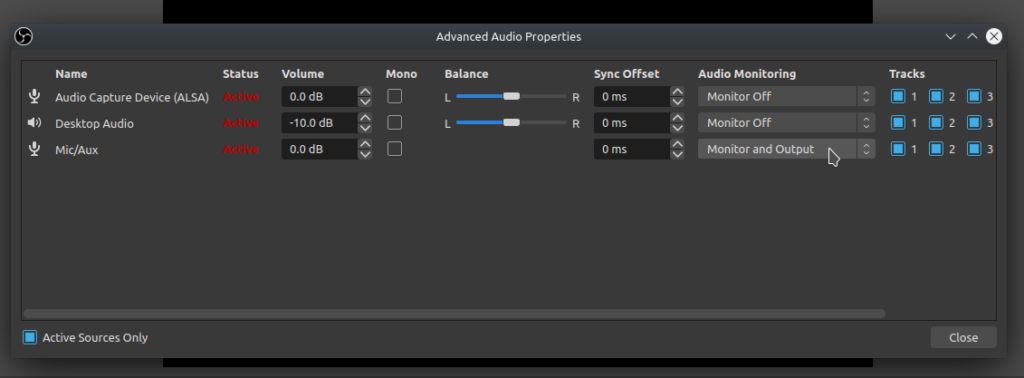The width and height of the screenshot is (1024, 378).
Task: Click Desktop Audio balance slider handle
Action: [511, 122]
